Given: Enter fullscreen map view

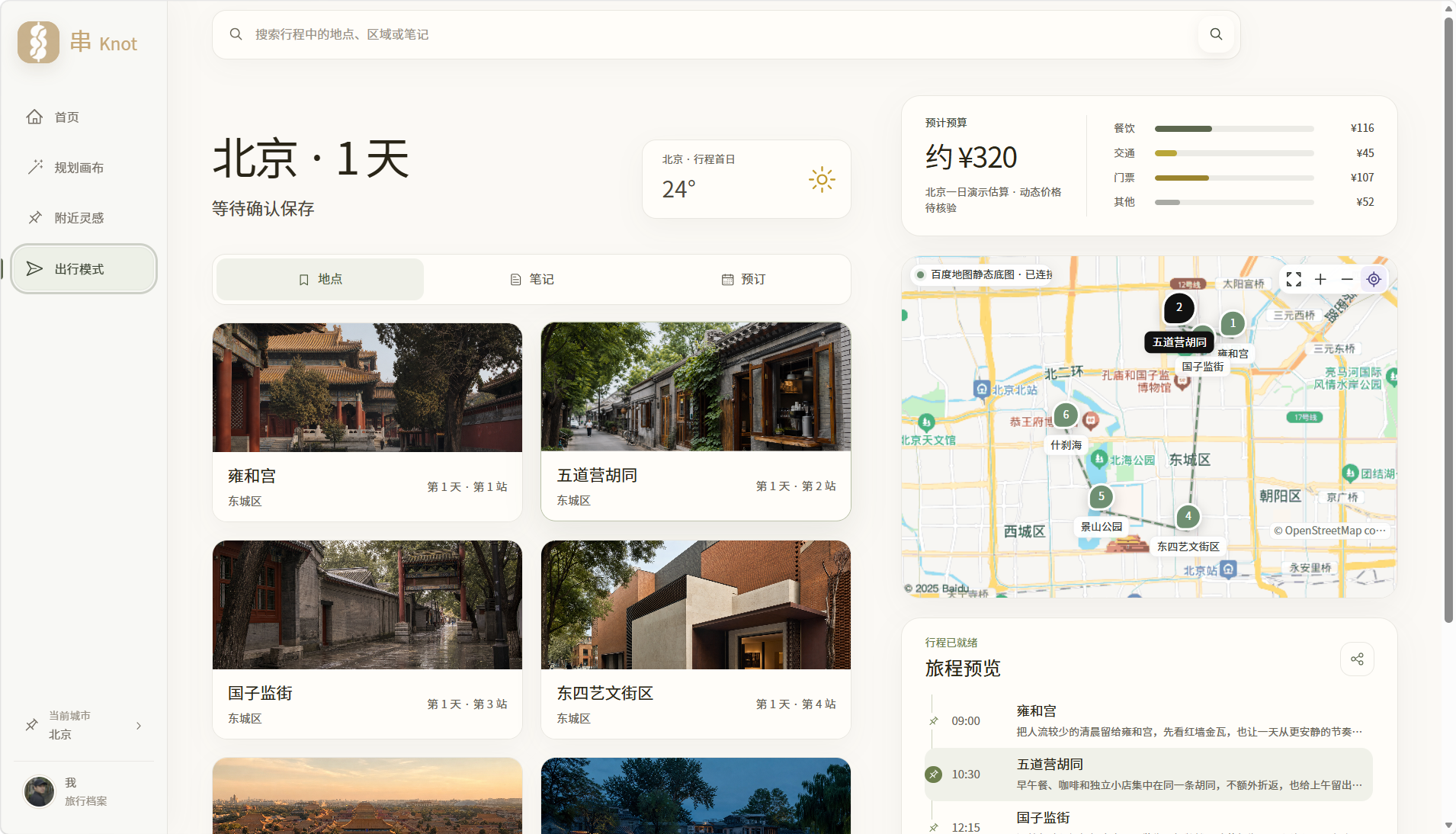Looking at the screenshot, I should tap(1294, 279).
